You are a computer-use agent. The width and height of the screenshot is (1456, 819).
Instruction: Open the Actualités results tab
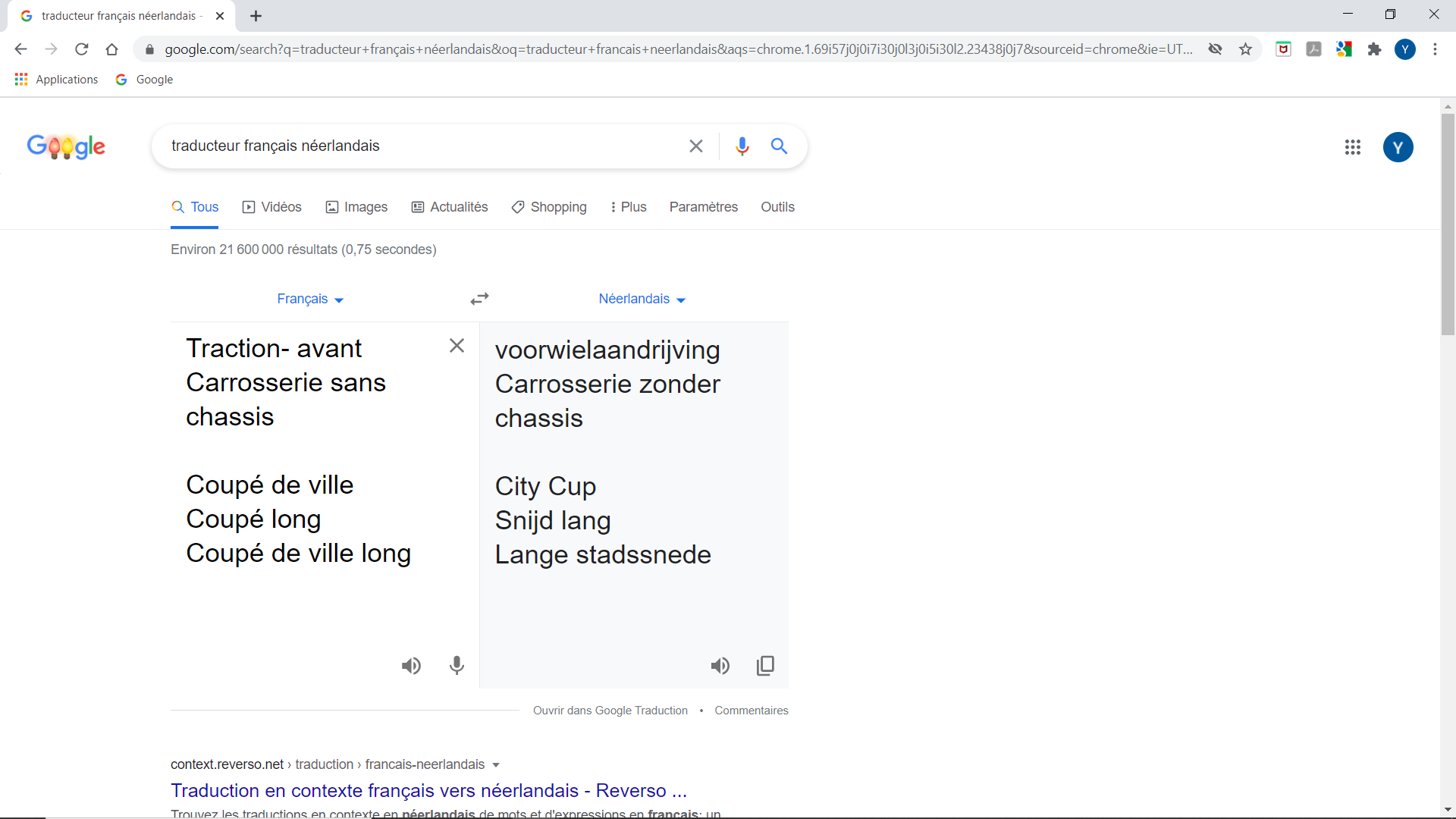coord(450,207)
